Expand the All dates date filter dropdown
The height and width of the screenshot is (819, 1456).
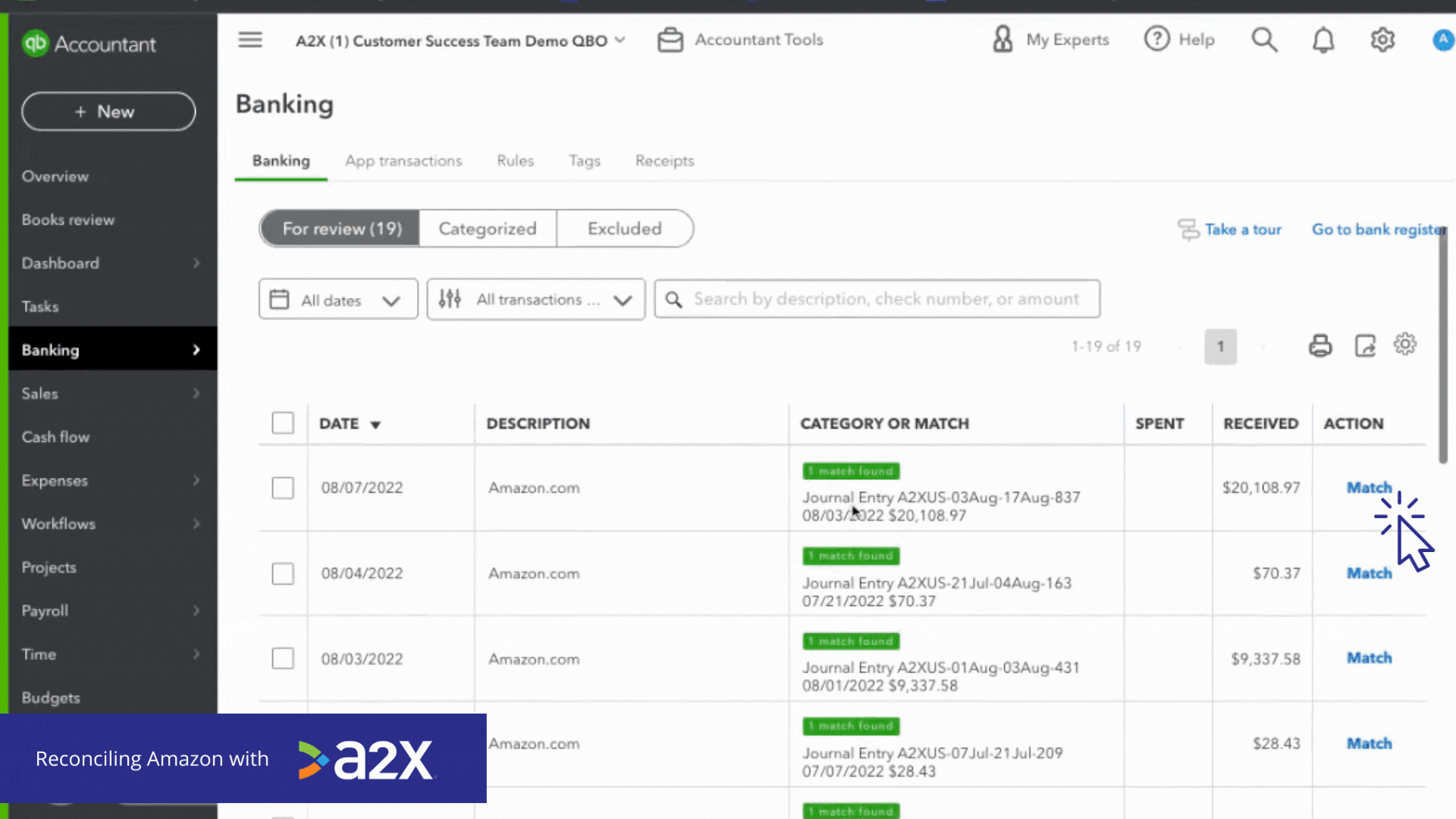pos(338,299)
